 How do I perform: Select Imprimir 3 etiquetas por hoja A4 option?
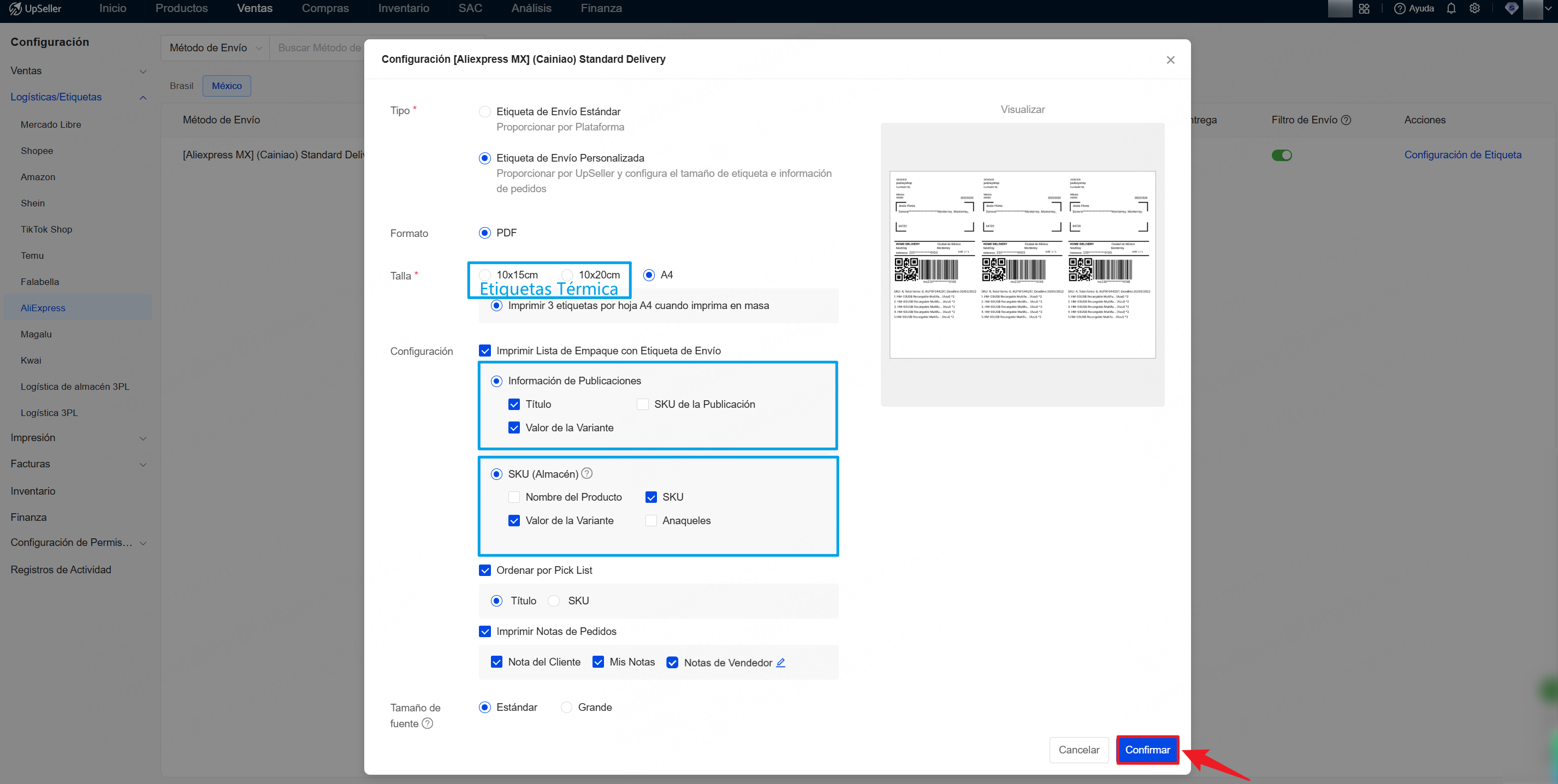tap(496, 305)
